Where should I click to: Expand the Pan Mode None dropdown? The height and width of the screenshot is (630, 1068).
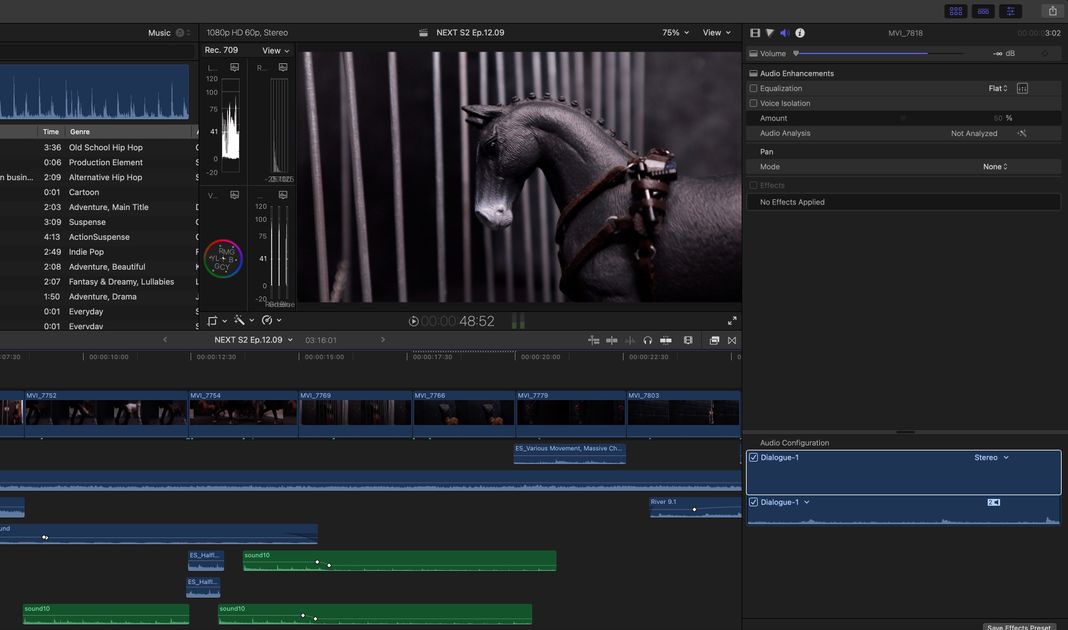pyautogui.click(x=995, y=167)
